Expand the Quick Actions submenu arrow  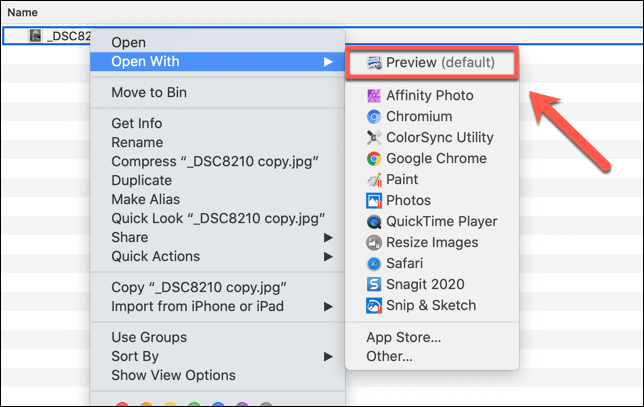(x=328, y=256)
